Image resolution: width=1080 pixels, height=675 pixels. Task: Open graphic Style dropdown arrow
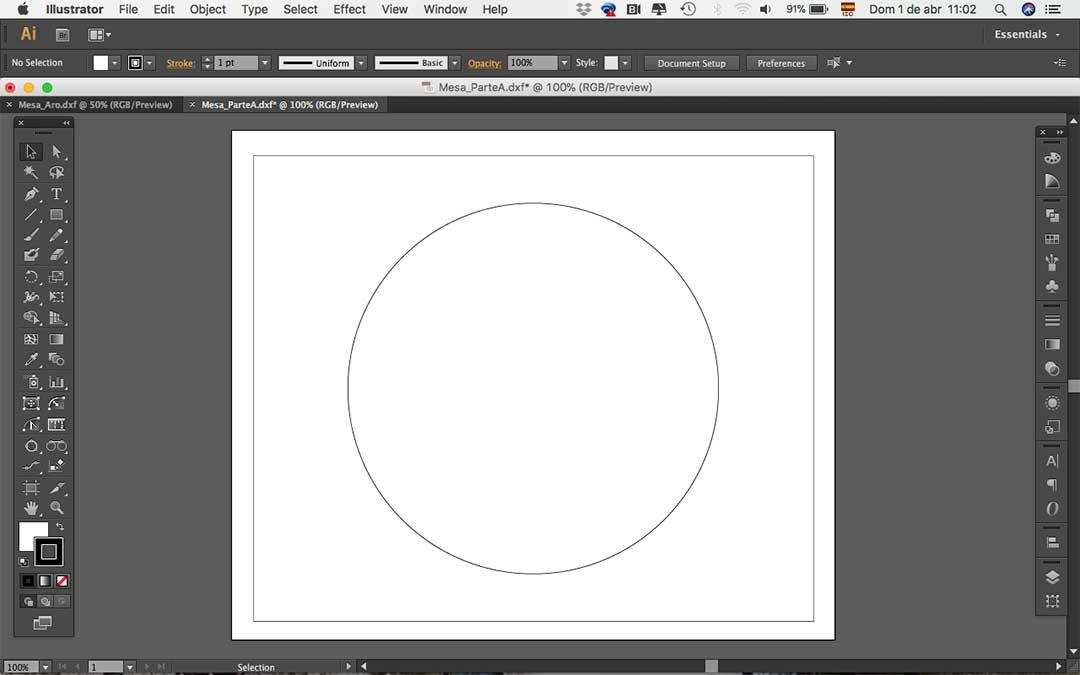tap(625, 63)
